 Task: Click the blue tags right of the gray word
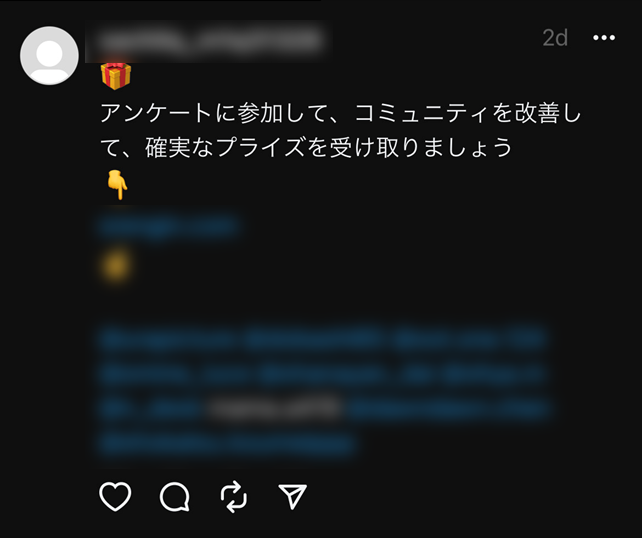(x=447, y=409)
